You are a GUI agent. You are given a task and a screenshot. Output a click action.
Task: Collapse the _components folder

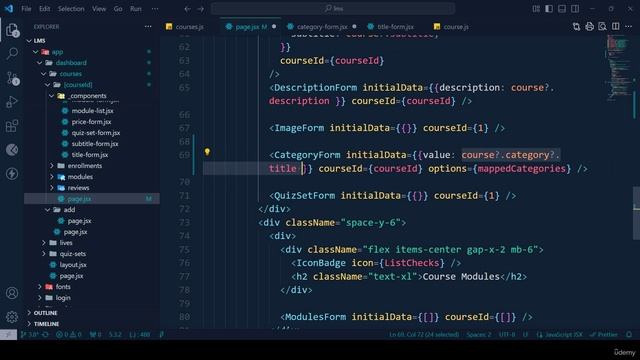[52, 96]
